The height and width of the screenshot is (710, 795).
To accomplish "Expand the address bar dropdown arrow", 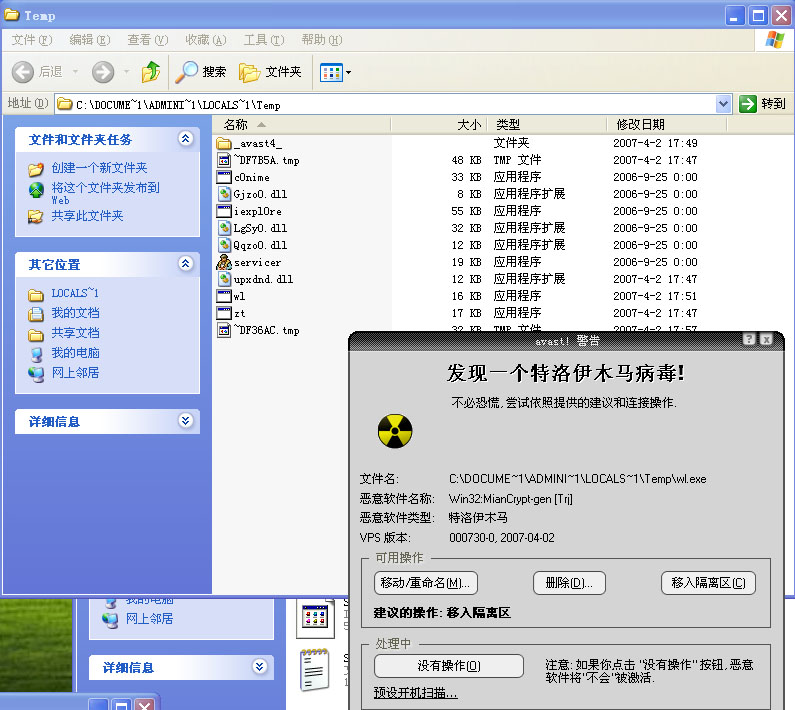I will click(x=724, y=104).
